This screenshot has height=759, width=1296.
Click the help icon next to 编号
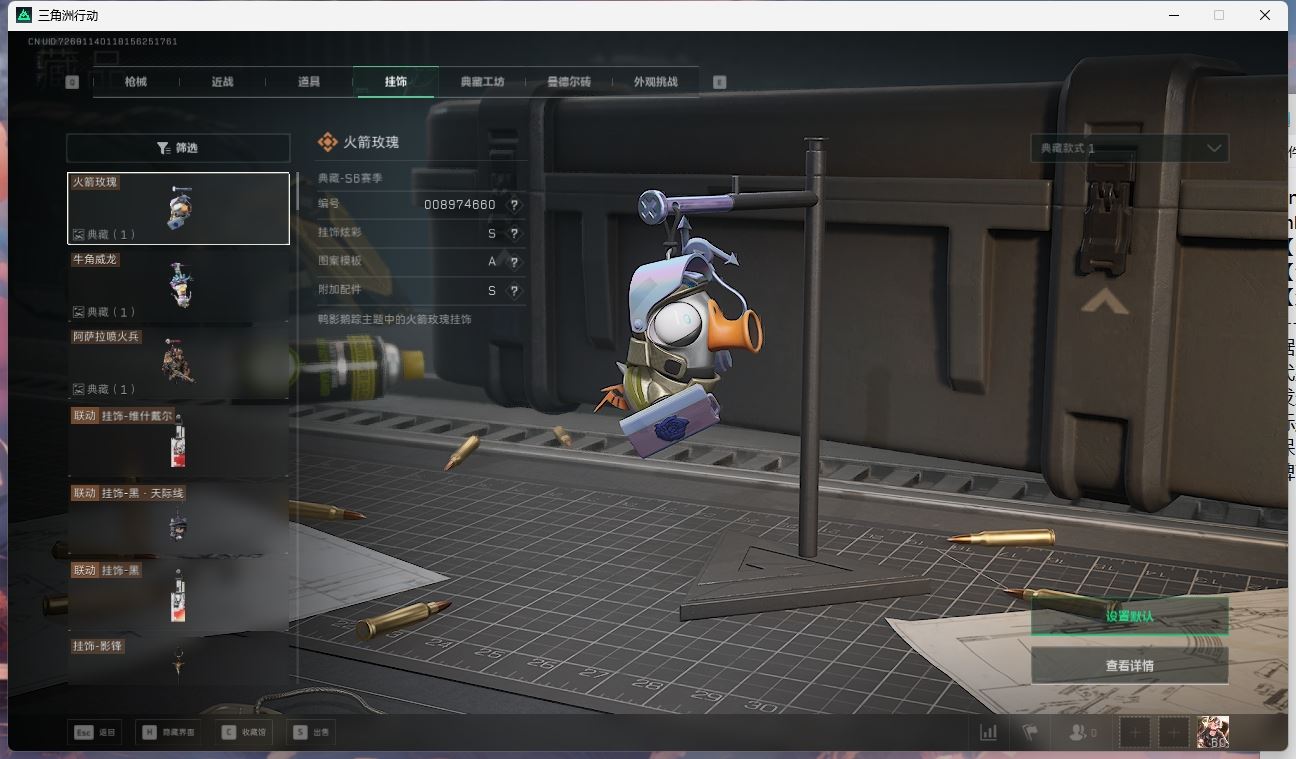tap(514, 205)
